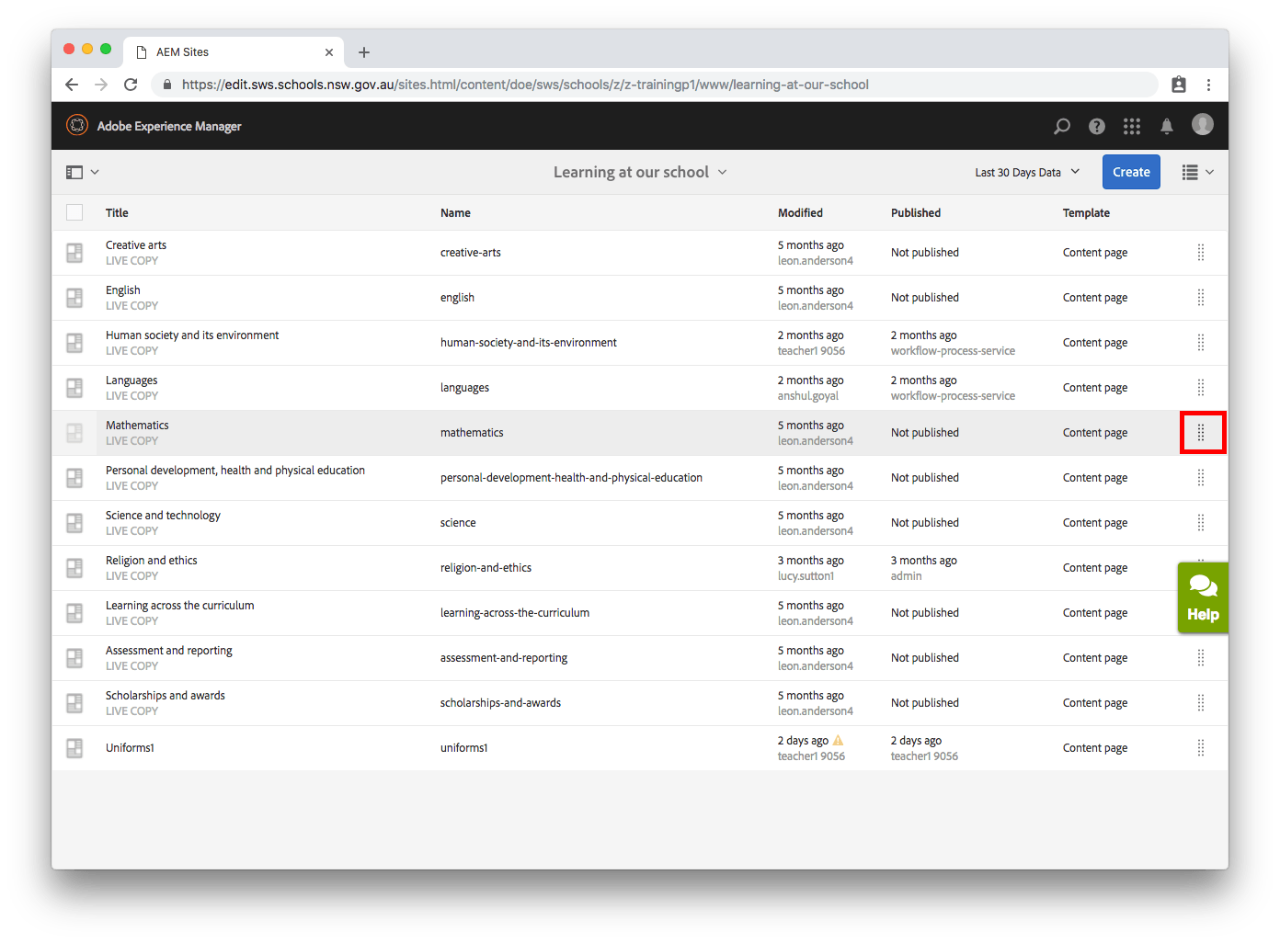Select the Mathematics row checkbox thumbnail
The width and height of the screenshot is (1280, 943).
pyautogui.click(x=74, y=433)
